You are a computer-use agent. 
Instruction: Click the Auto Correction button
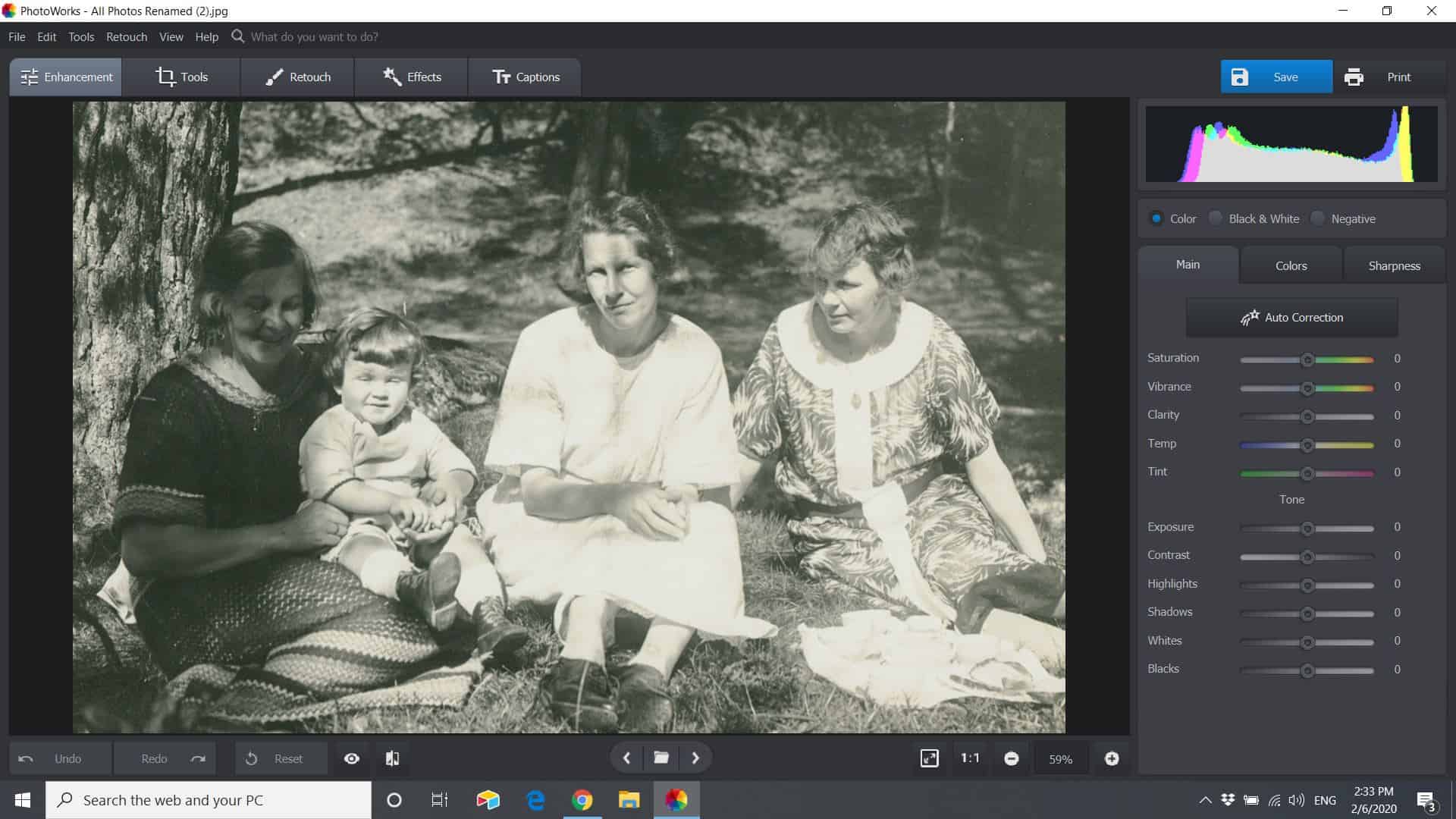[x=1291, y=317]
